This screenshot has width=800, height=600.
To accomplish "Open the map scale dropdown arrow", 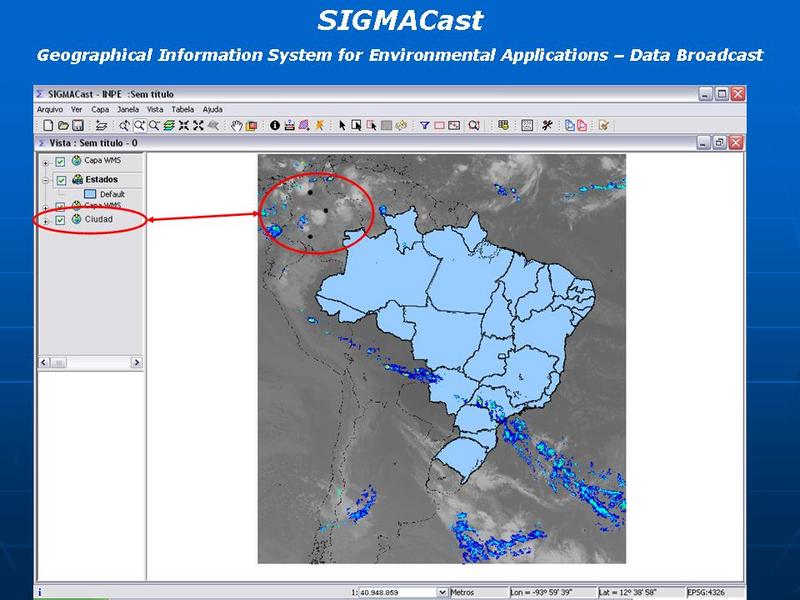I will coord(442,592).
